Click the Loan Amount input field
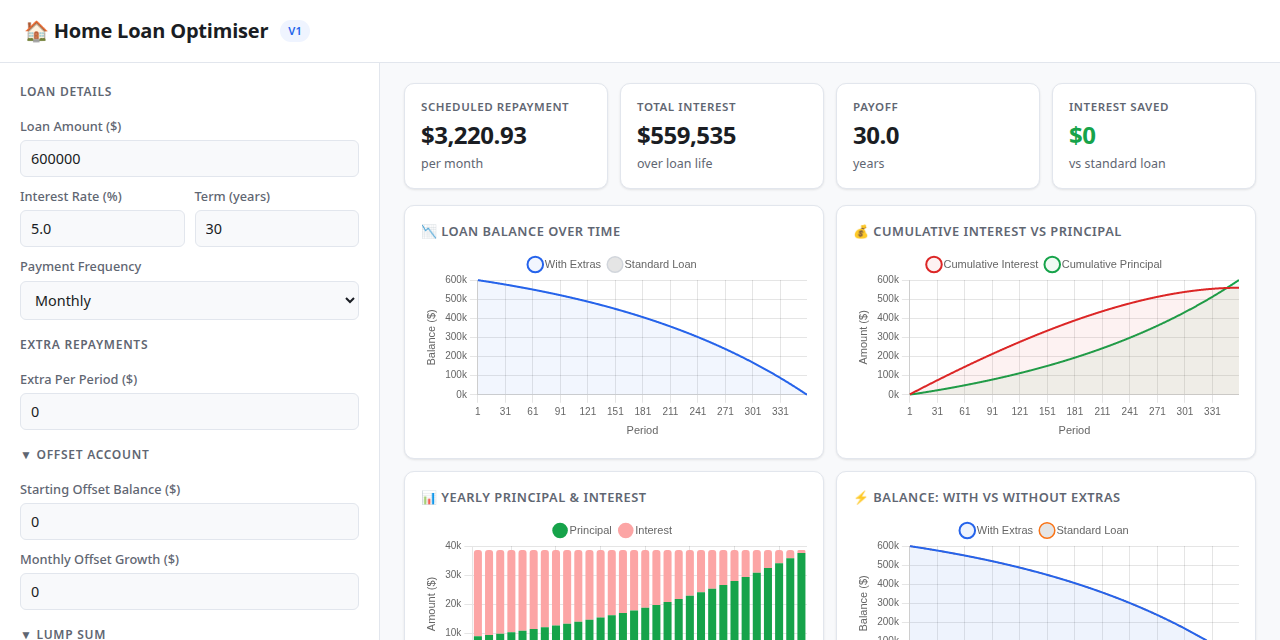This screenshot has height=640, width=1280. point(189,159)
